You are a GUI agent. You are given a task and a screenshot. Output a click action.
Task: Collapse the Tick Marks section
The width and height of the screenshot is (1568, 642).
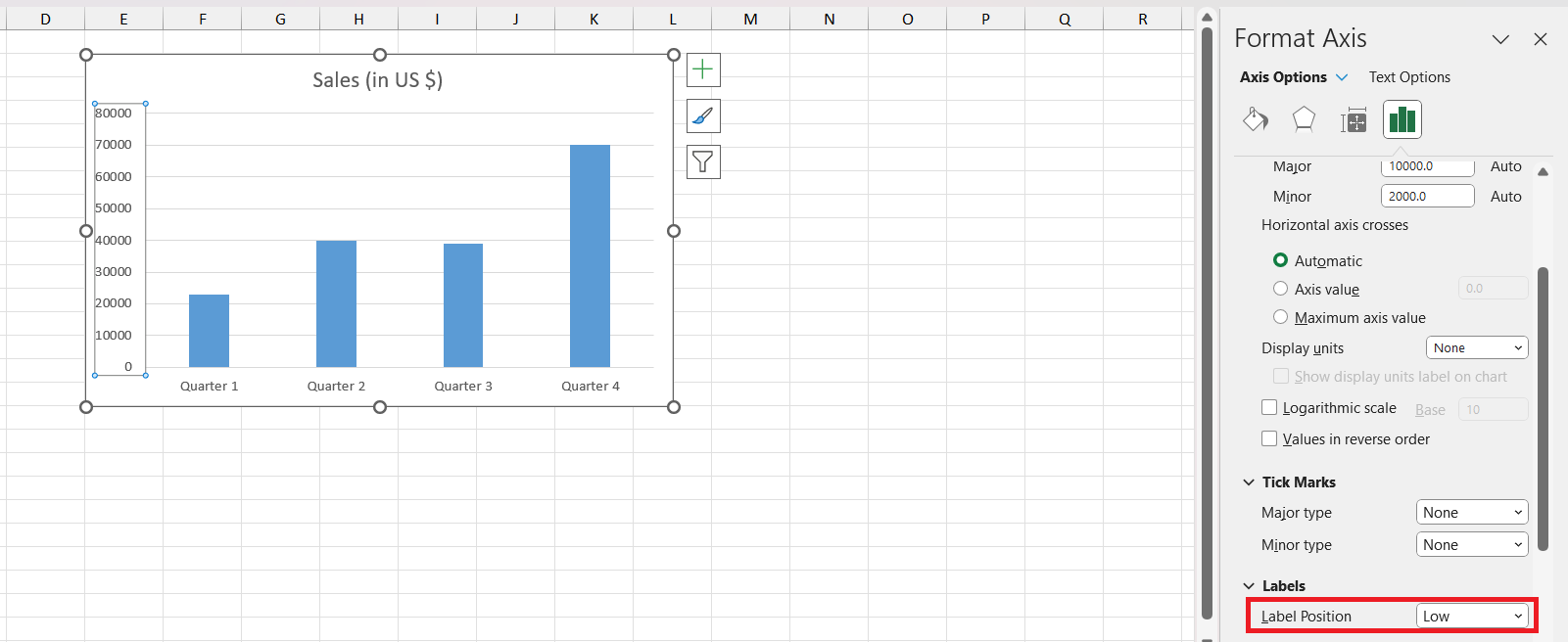pos(1249,482)
